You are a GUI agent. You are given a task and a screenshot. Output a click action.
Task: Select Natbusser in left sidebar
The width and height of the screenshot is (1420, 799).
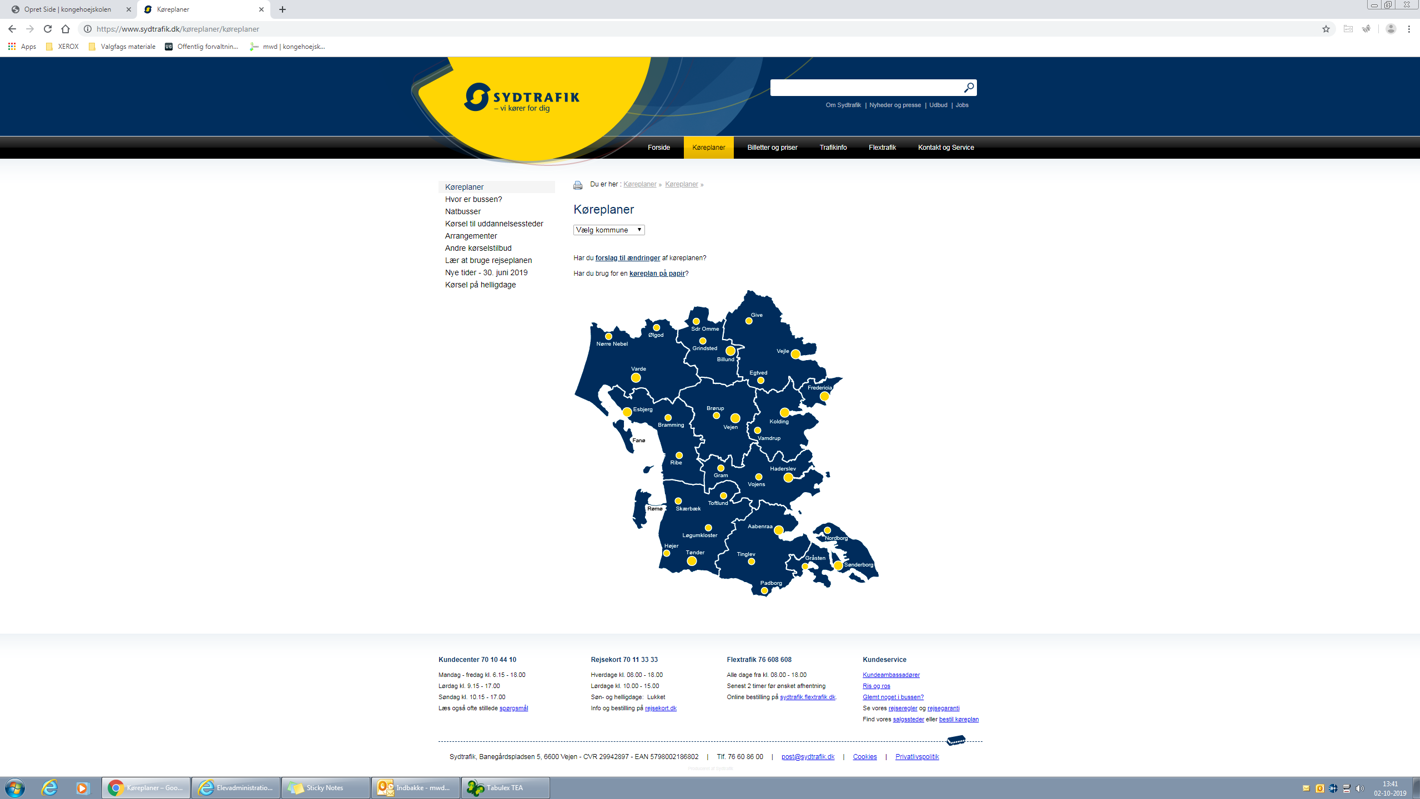pos(463,212)
